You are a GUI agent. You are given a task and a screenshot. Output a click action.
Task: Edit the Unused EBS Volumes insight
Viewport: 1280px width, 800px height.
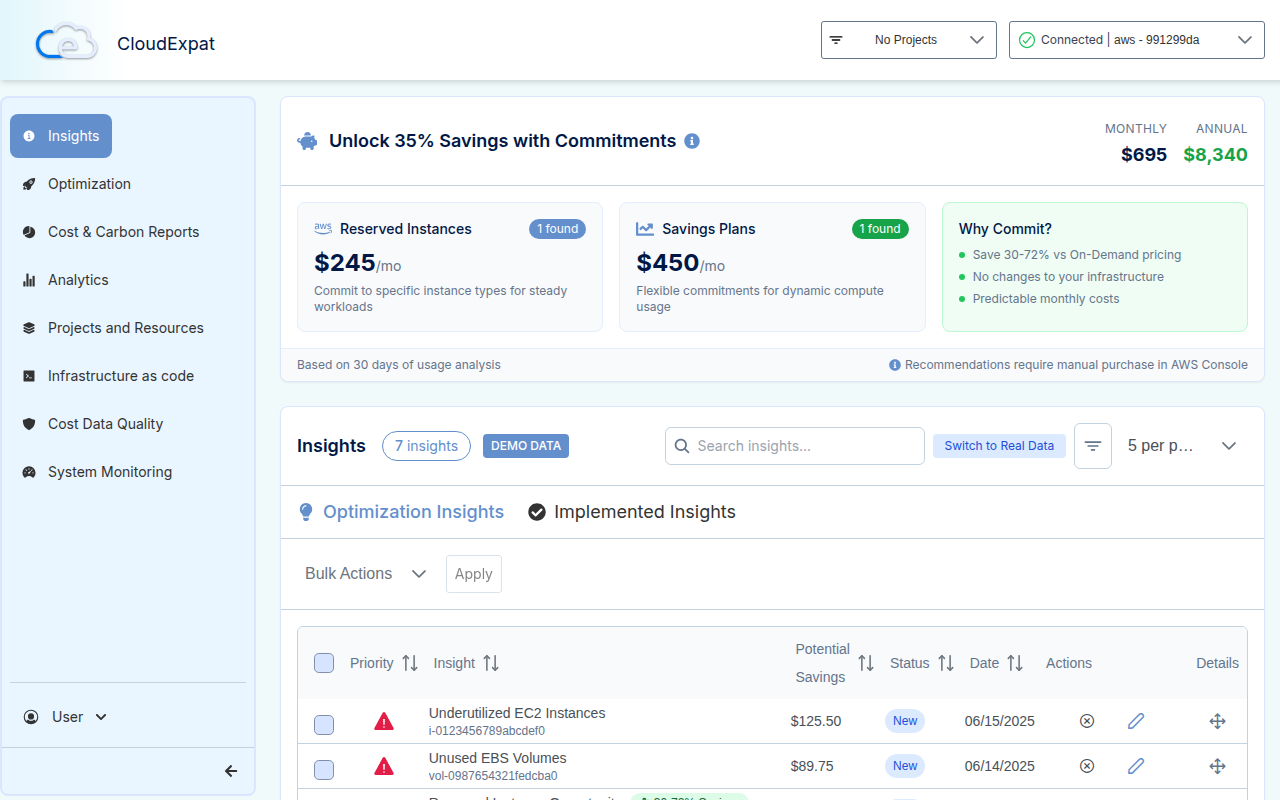[1136, 766]
